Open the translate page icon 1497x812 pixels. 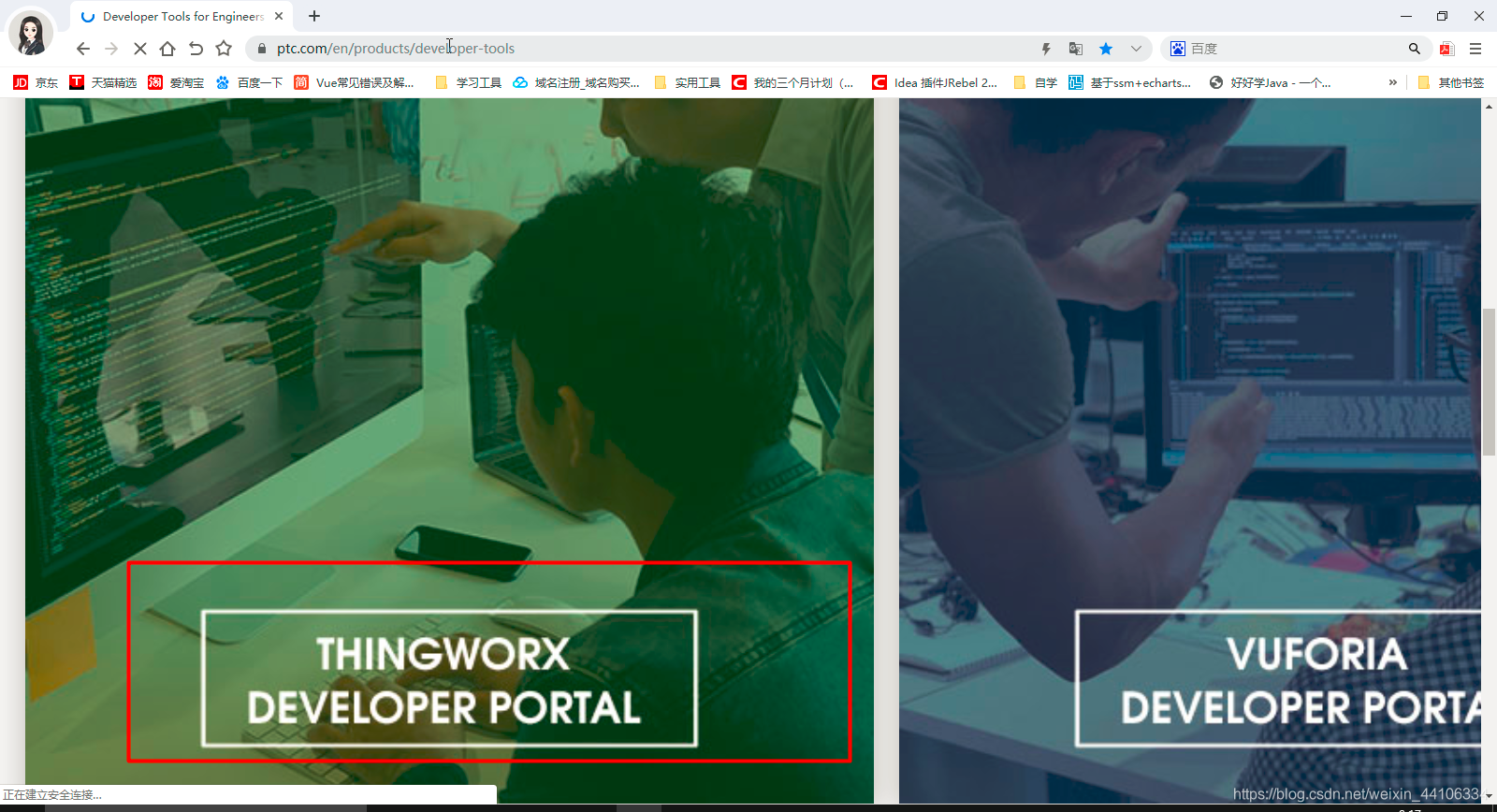[1076, 49]
